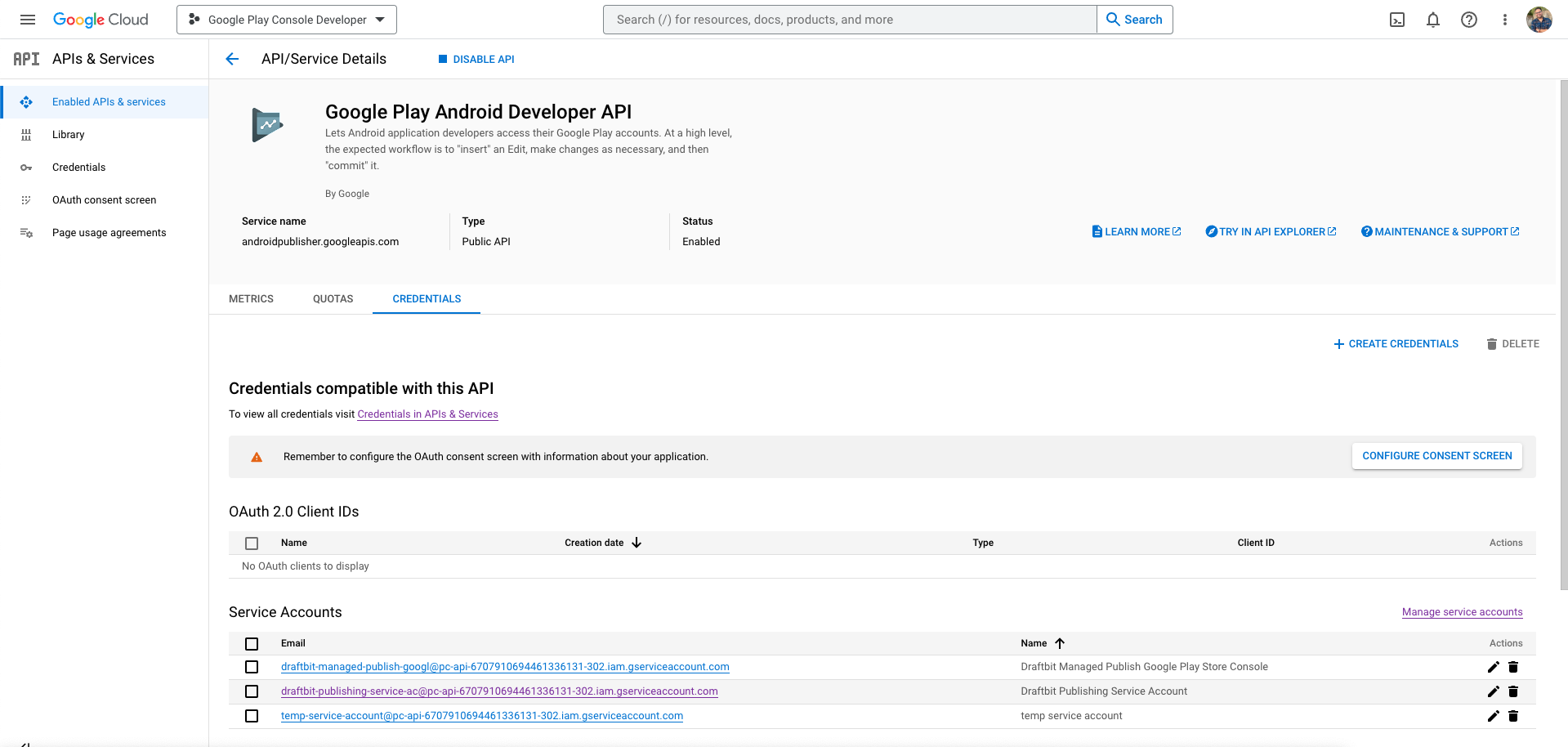Delete the draftbit-publishing-service-ac account
Screen dimensions: 1568x747
point(1513,691)
